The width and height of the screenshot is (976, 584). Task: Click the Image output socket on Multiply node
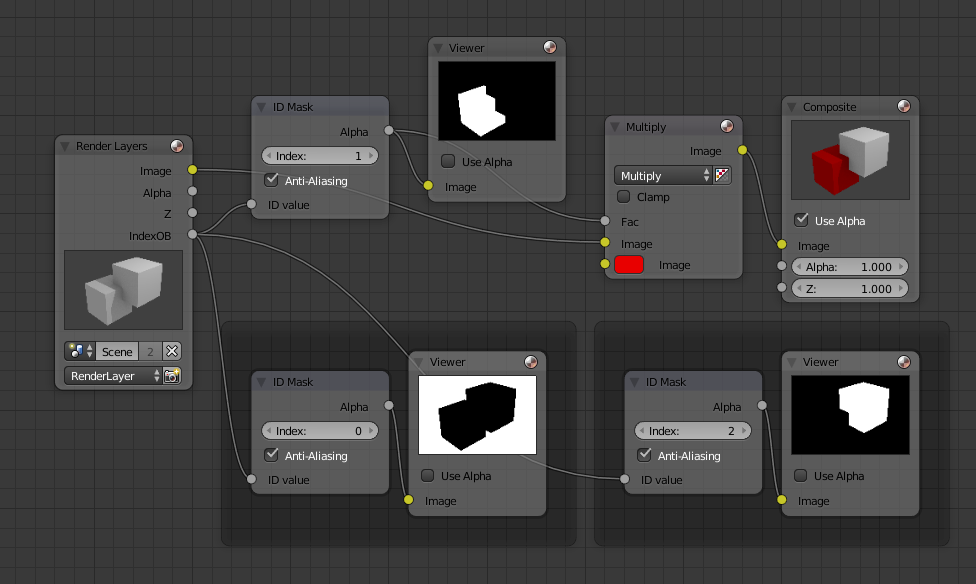[x=742, y=150]
